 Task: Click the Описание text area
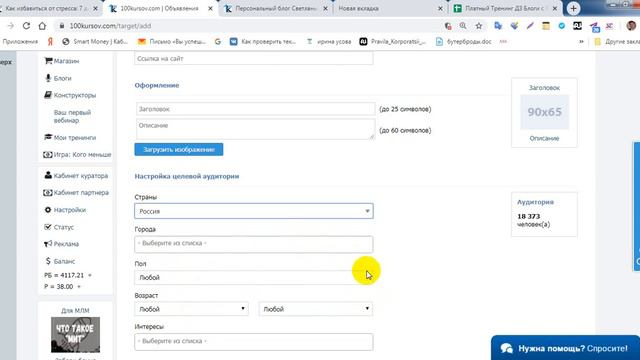point(256,129)
